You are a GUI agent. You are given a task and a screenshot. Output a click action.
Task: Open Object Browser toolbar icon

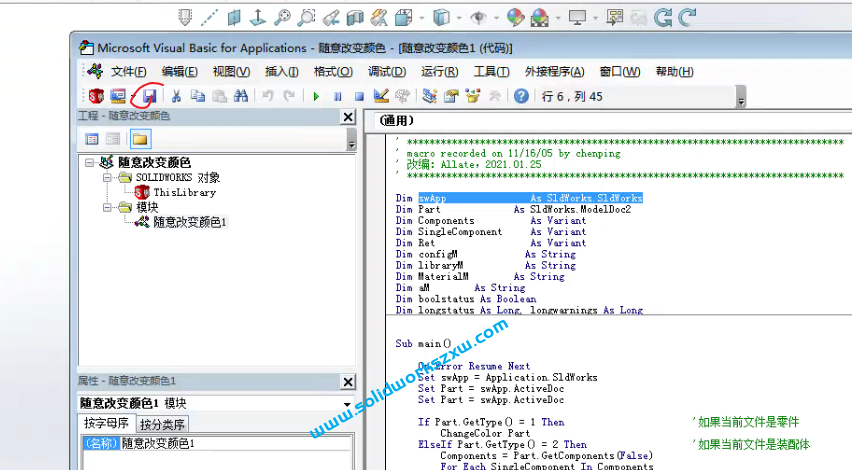click(x=473, y=96)
